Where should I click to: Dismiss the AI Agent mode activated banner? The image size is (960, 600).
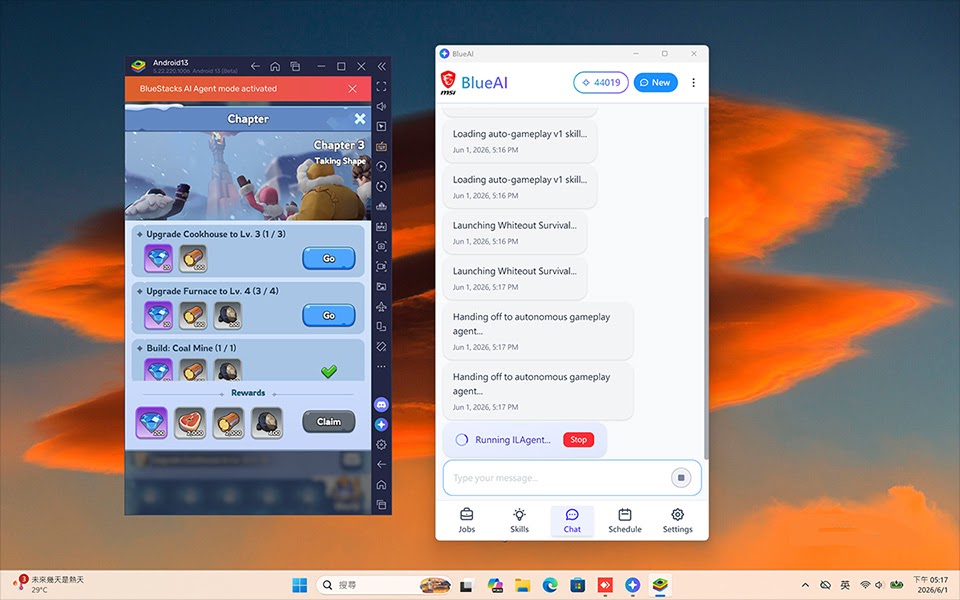353,89
